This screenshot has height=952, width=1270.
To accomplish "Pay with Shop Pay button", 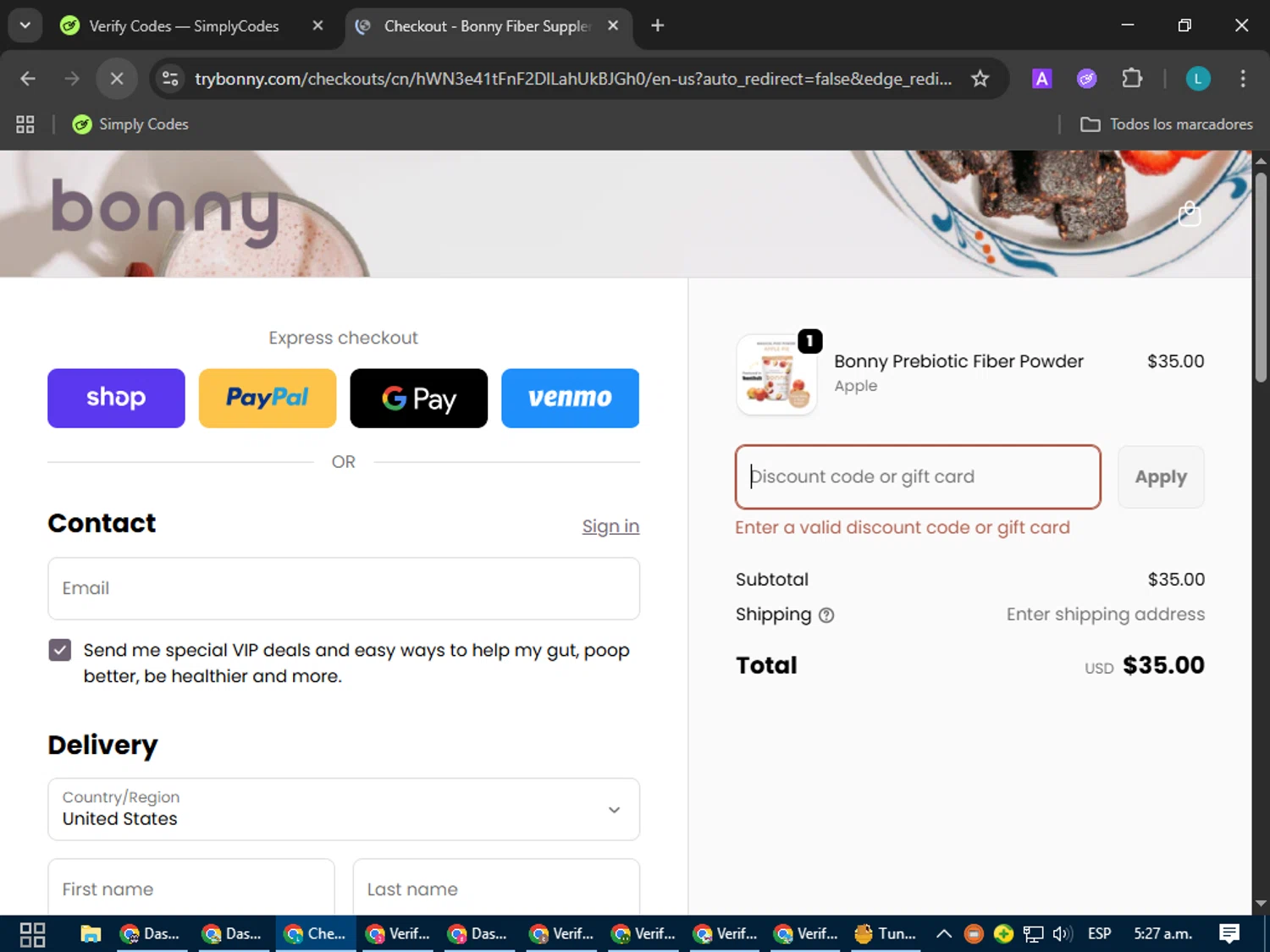I will [x=116, y=398].
